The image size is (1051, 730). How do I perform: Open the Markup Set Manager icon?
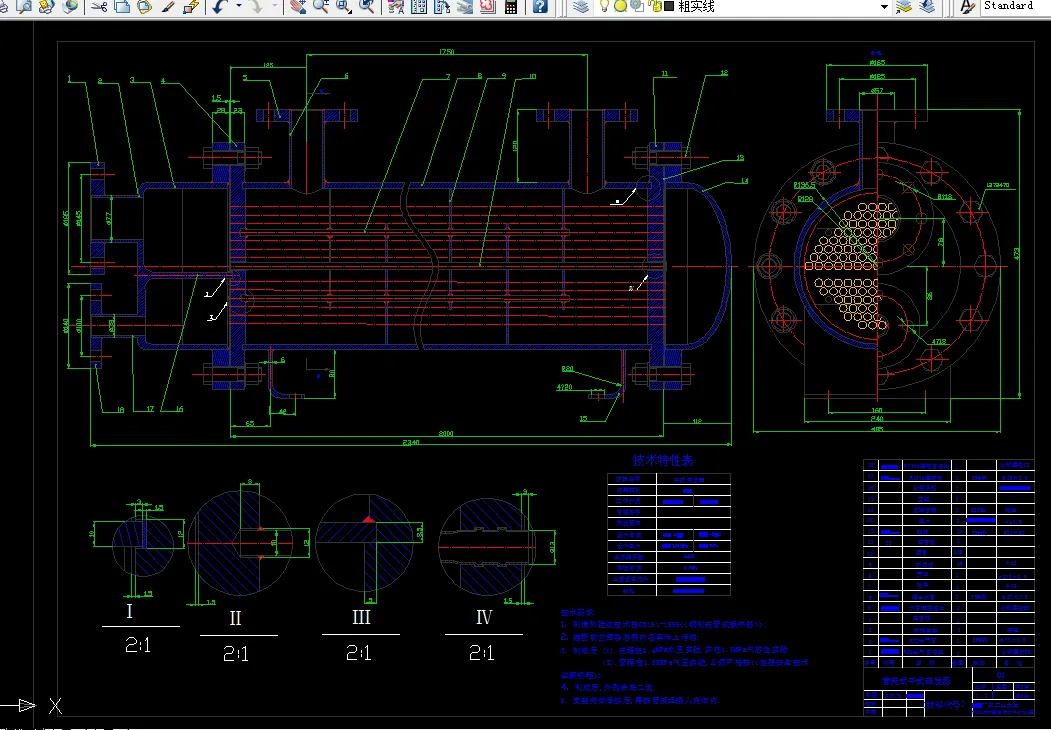pos(487,7)
